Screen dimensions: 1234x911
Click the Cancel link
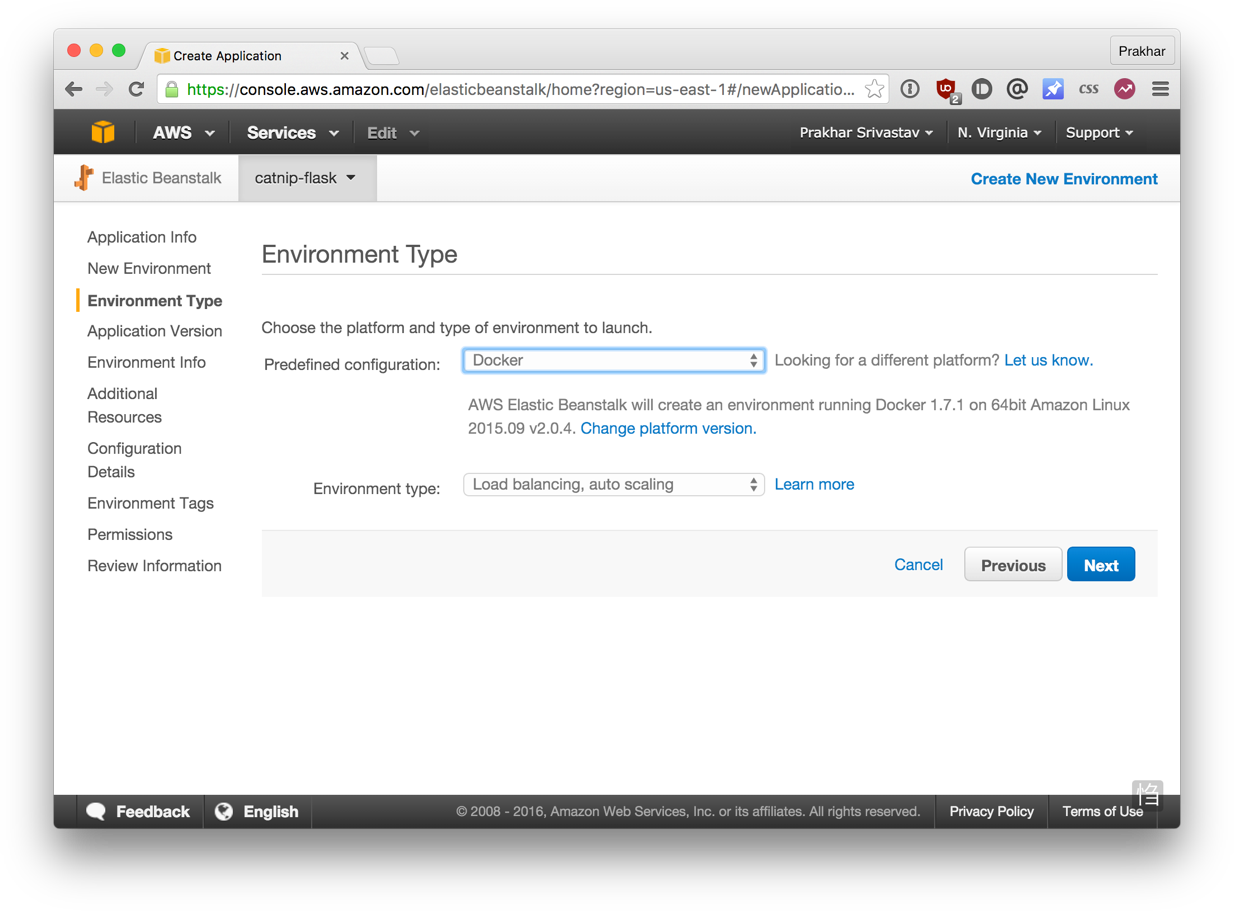pos(918,565)
